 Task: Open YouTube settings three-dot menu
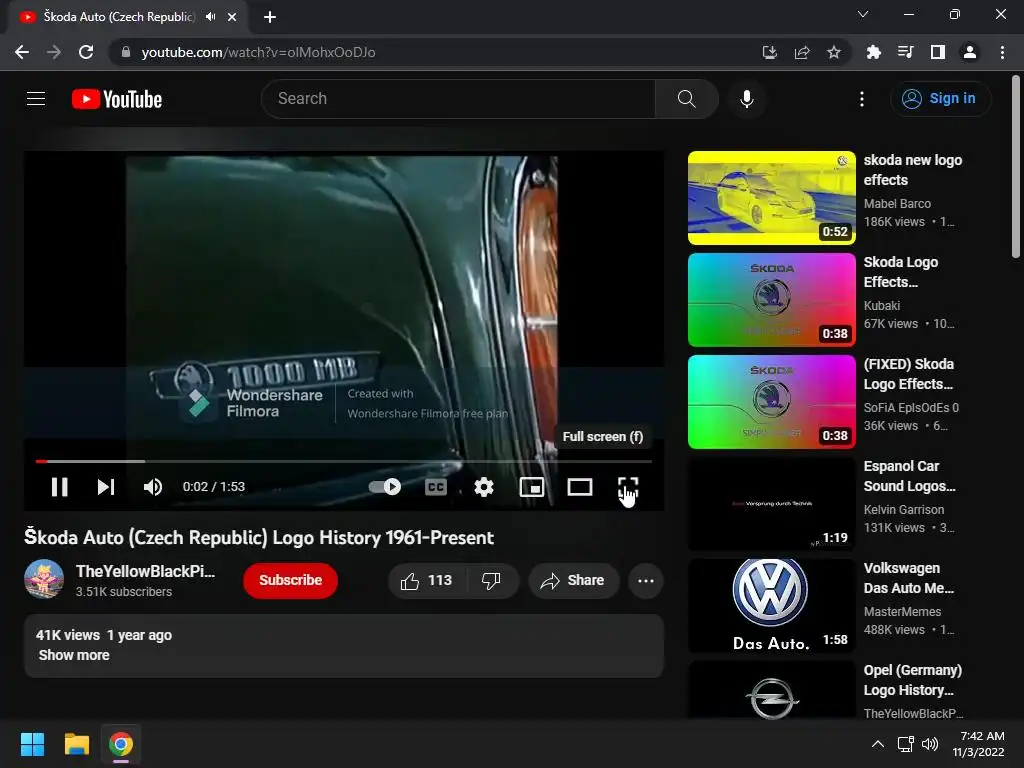(x=862, y=99)
